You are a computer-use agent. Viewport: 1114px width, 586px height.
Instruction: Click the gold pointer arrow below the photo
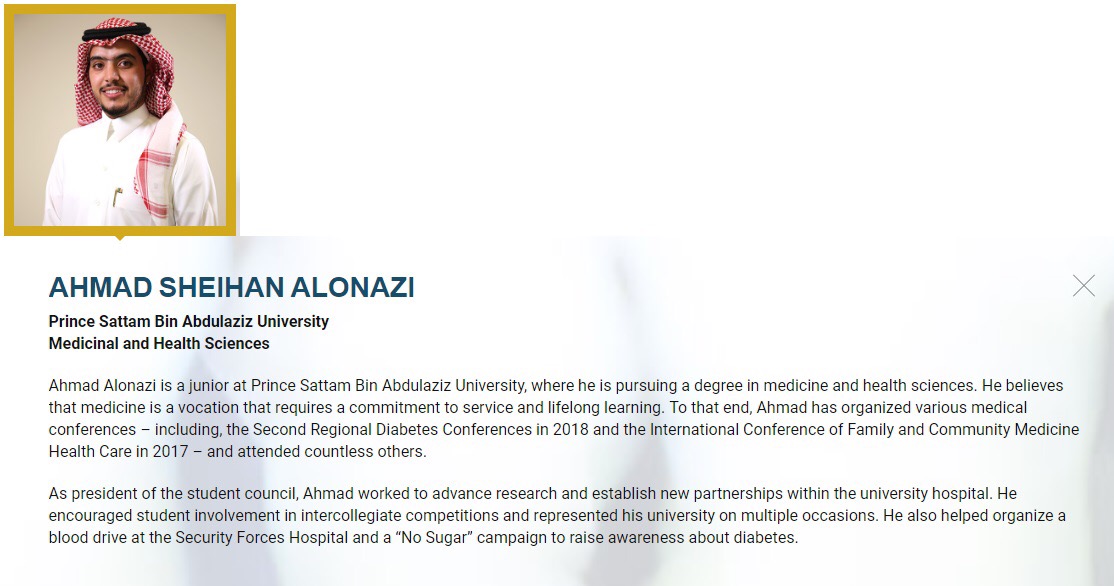(x=120, y=238)
